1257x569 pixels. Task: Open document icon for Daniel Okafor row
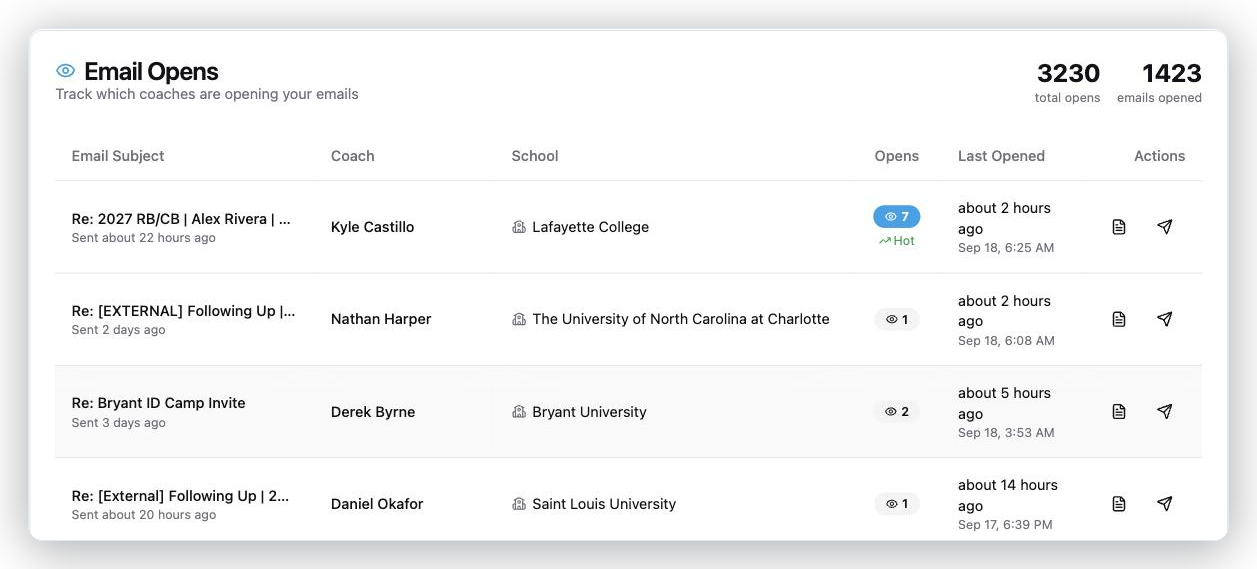coord(1119,504)
